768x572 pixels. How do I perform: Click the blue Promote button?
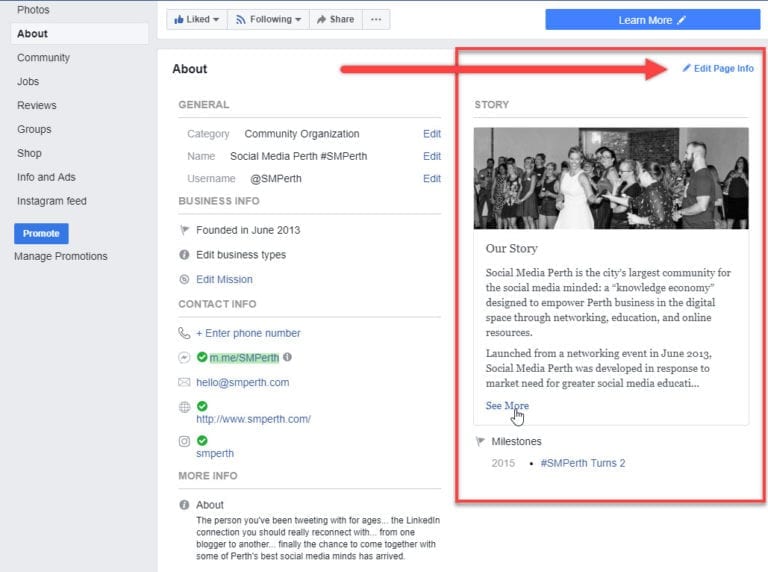click(41, 234)
